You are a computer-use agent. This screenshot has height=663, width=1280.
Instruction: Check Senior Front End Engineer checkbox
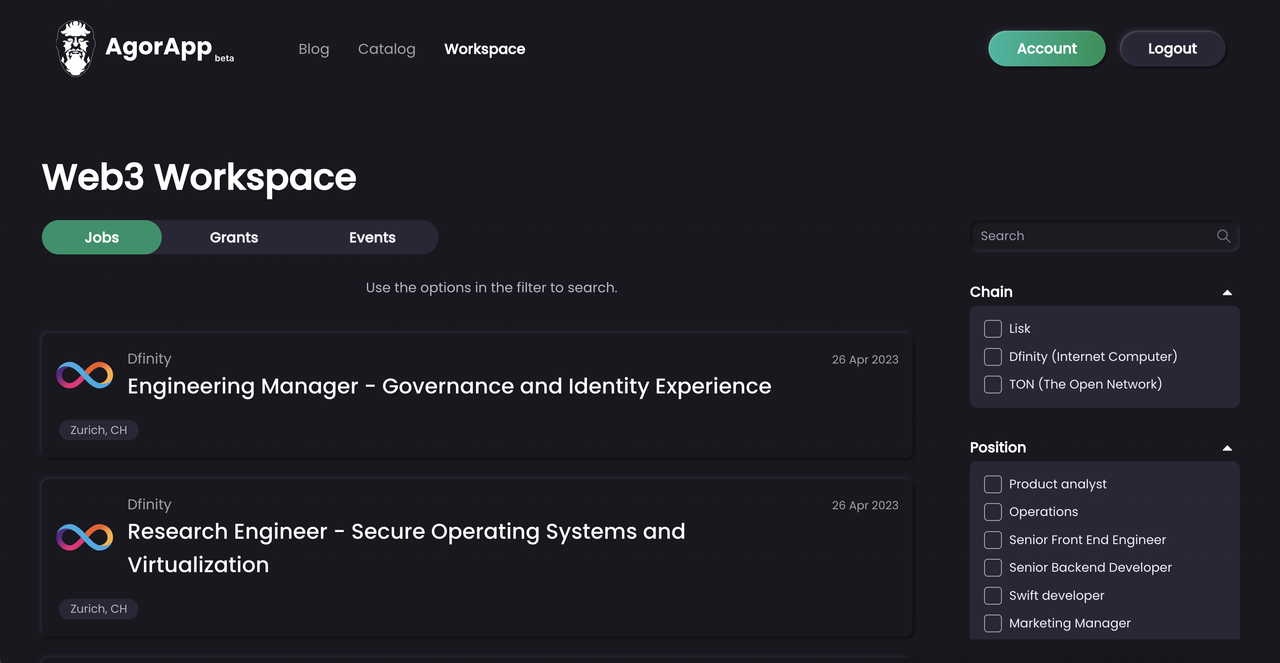tap(993, 540)
